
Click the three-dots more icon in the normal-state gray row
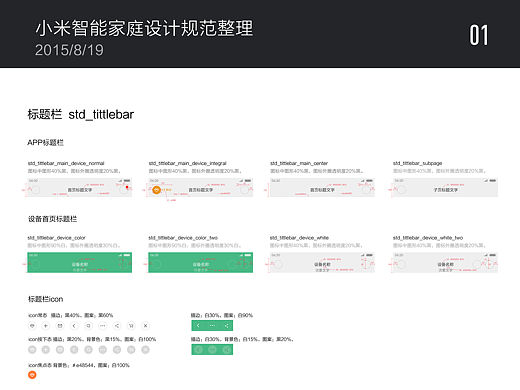pyautogui.click(x=103, y=326)
